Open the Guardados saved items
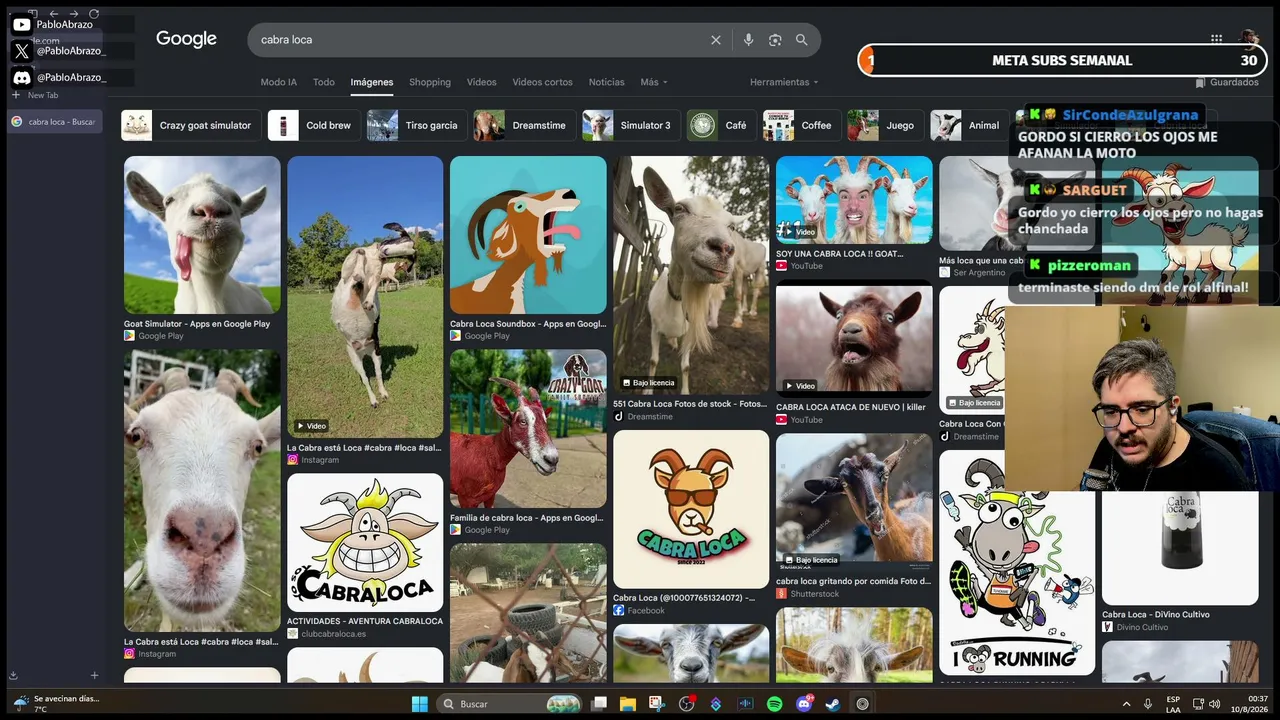 (x=1227, y=82)
